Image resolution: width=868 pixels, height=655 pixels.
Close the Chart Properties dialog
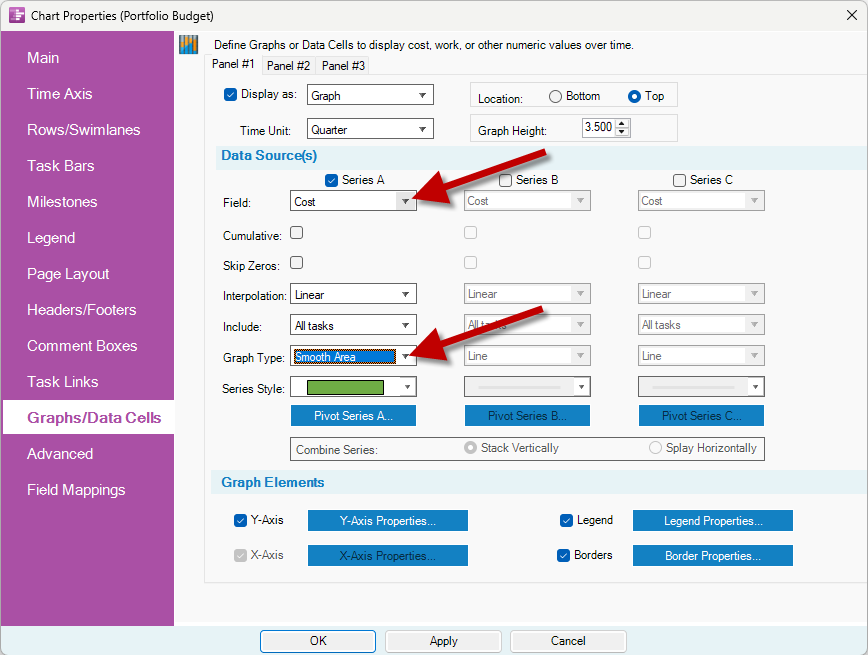pyautogui.click(x=851, y=15)
